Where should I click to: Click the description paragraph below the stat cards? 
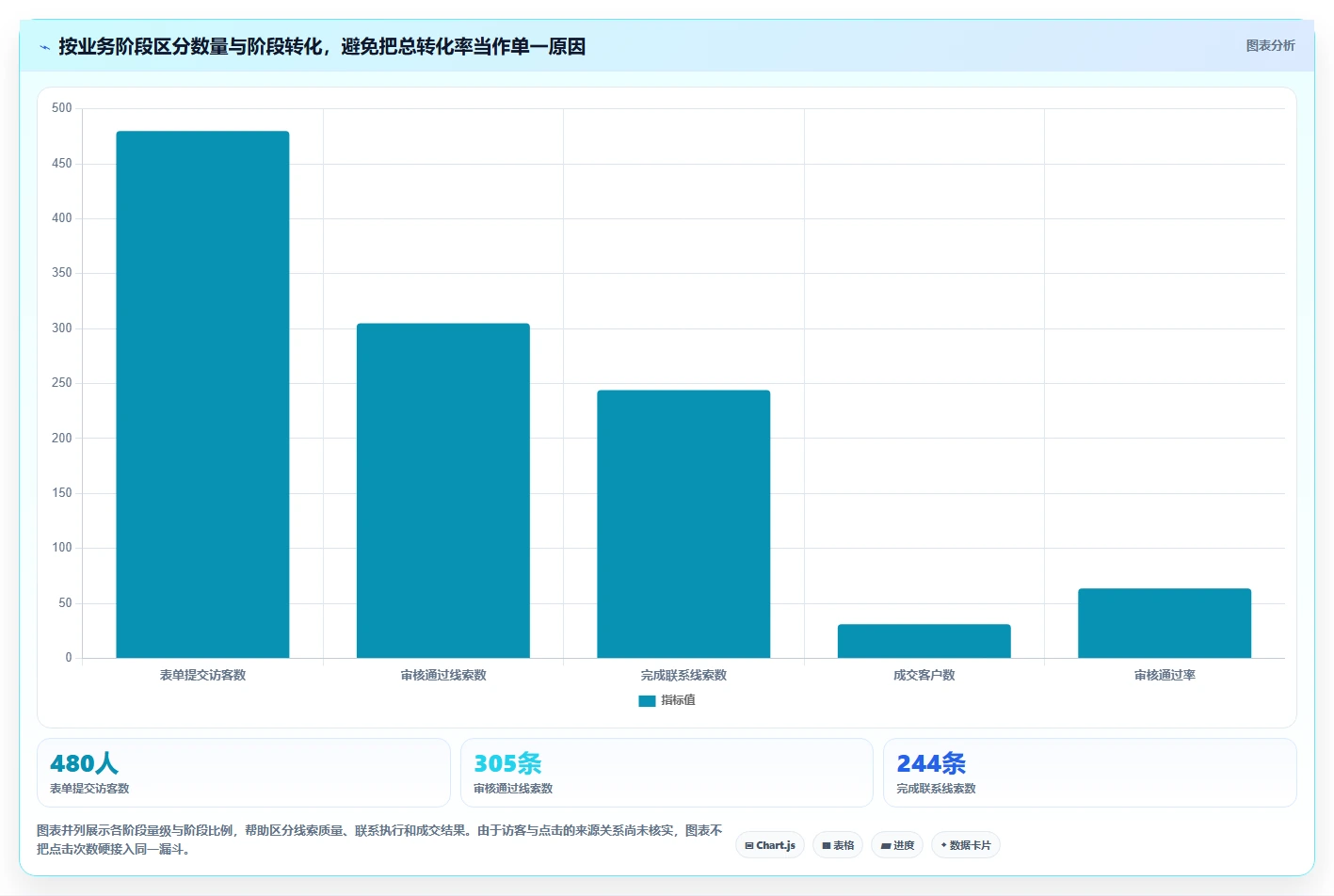coord(379,840)
